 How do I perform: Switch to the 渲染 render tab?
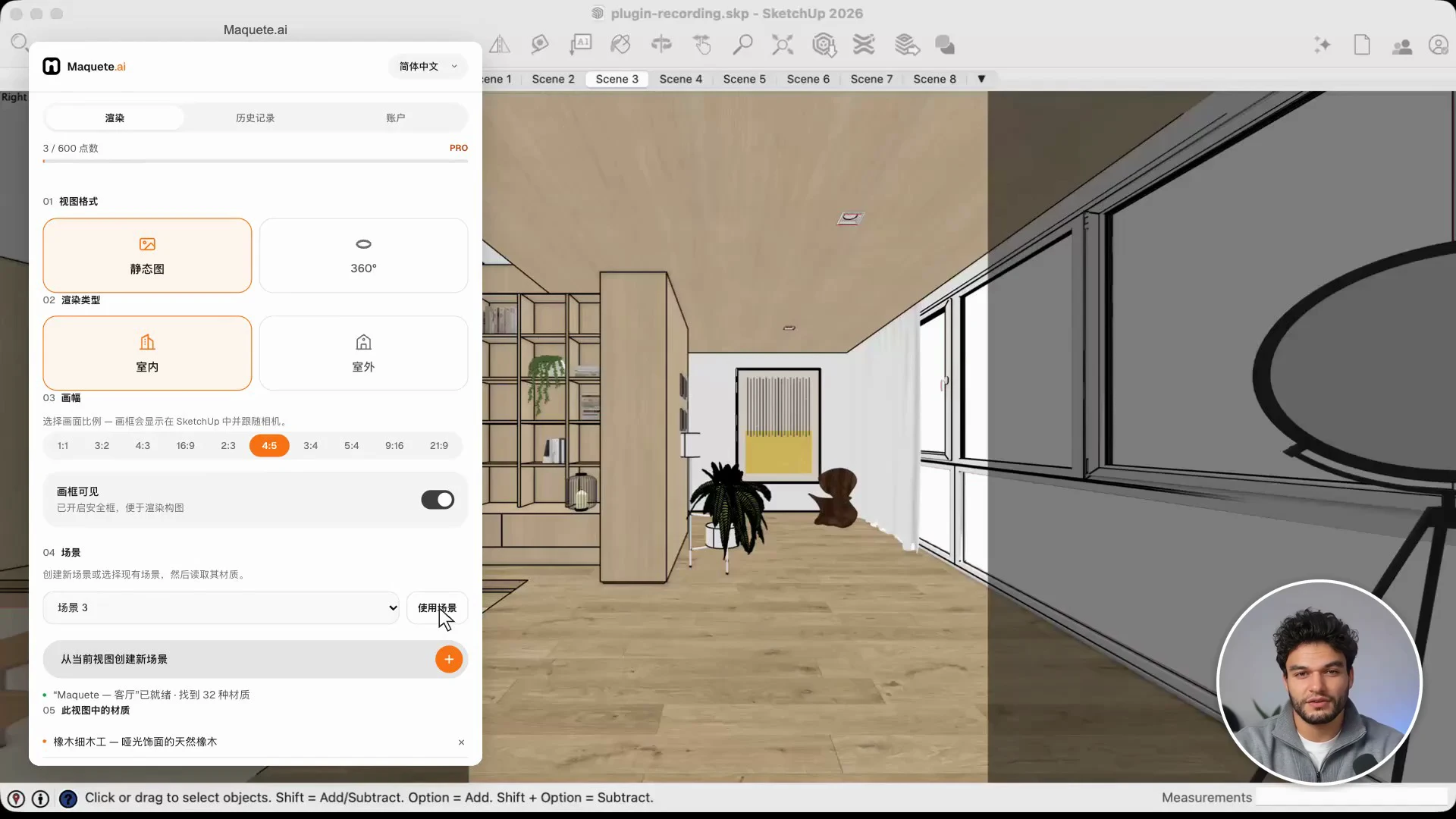115,118
